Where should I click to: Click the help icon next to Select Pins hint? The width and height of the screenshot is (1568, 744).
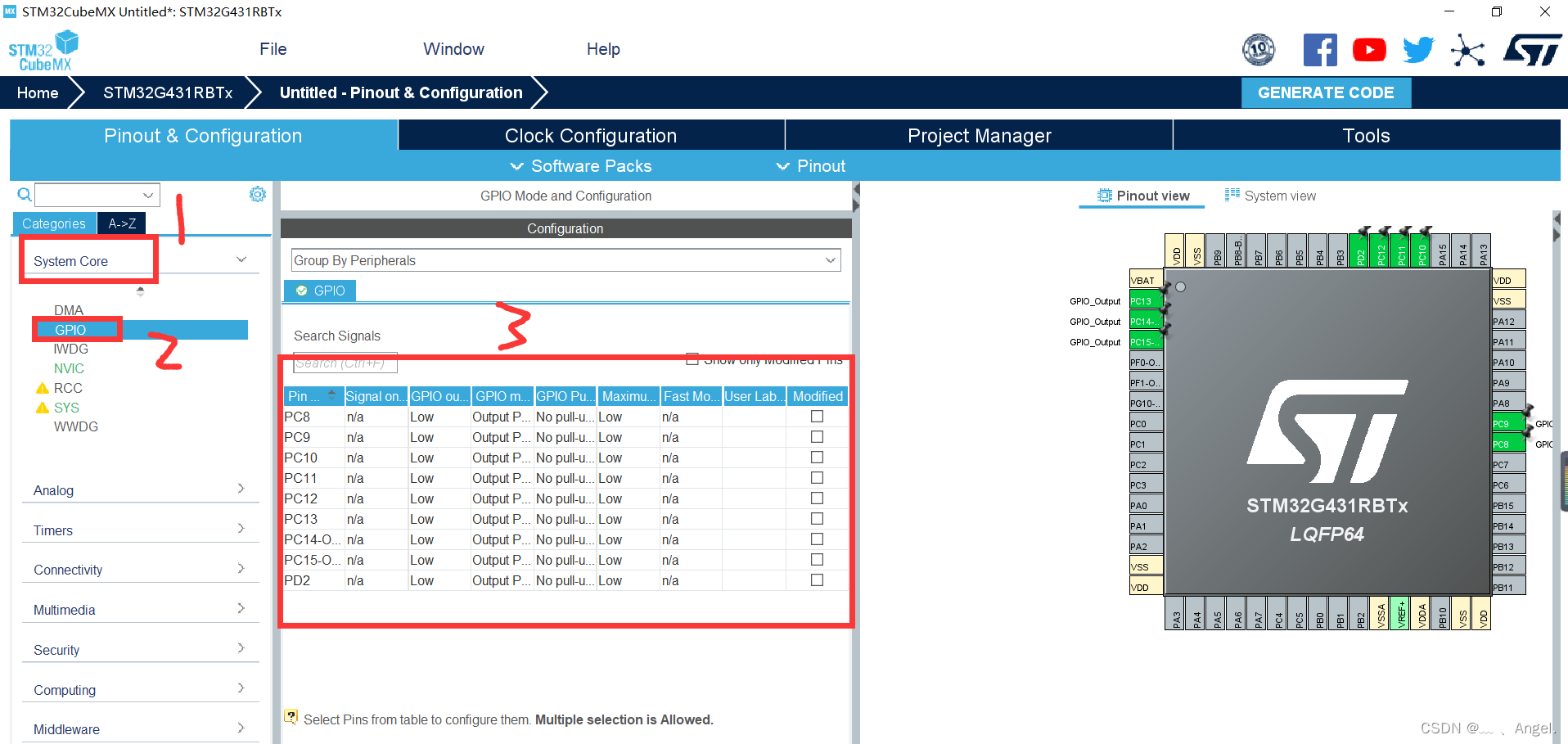pyautogui.click(x=291, y=716)
